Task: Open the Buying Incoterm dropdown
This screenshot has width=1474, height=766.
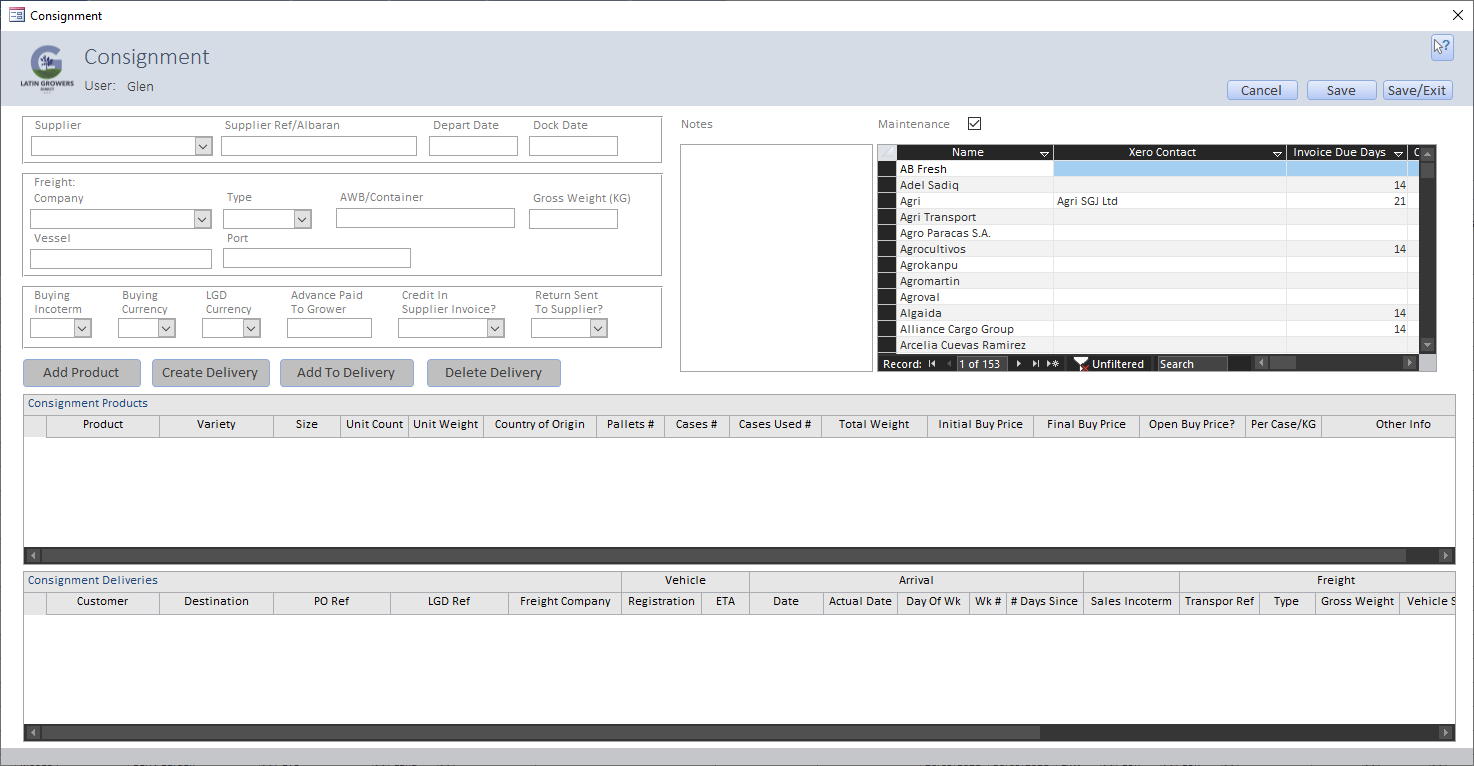Action: [83, 328]
